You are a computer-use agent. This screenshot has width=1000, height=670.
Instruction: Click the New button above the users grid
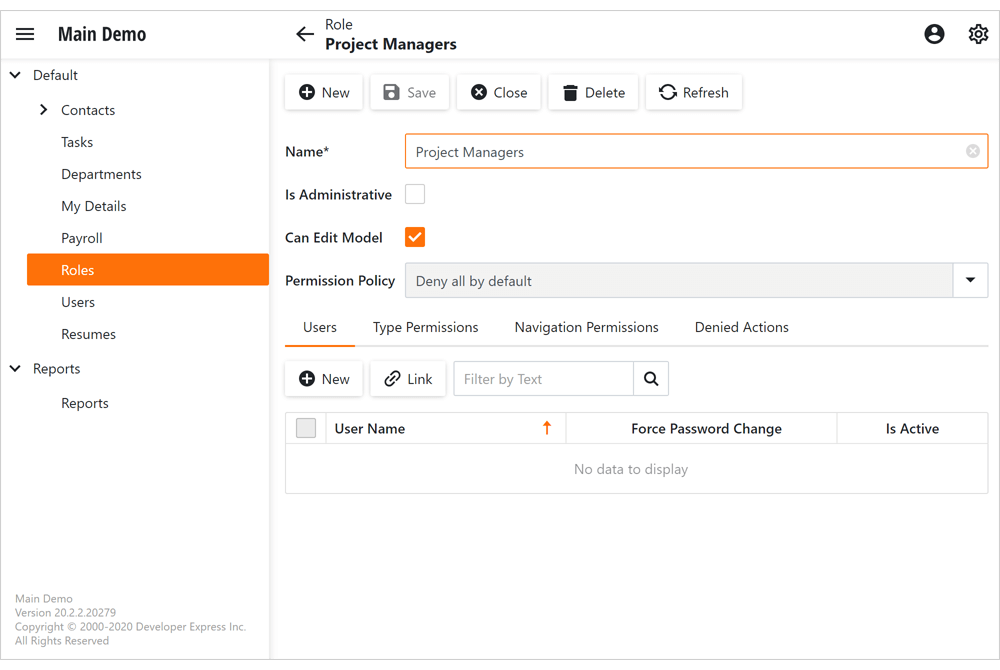pos(323,378)
